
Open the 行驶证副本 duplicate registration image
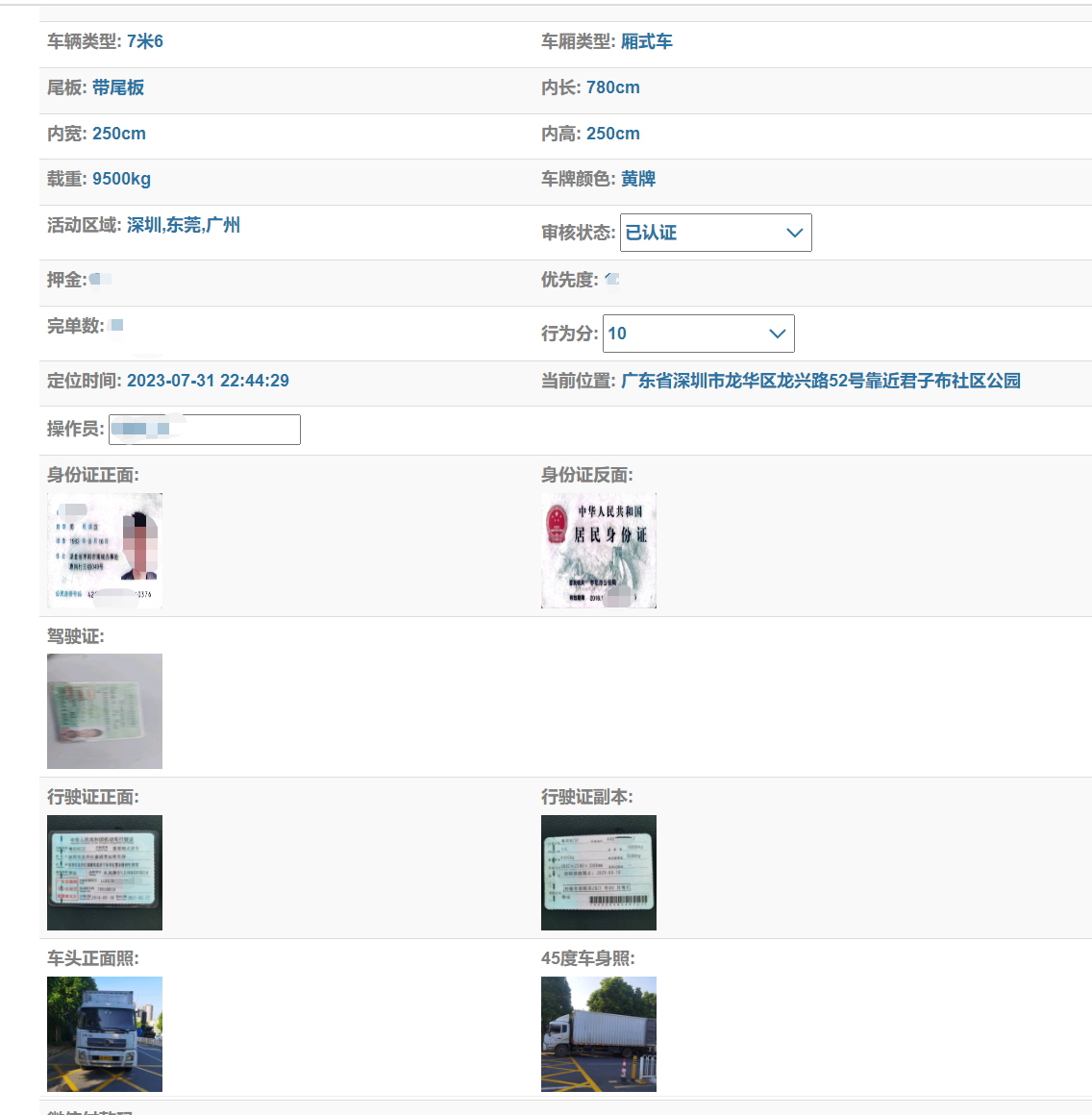tap(598, 872)
